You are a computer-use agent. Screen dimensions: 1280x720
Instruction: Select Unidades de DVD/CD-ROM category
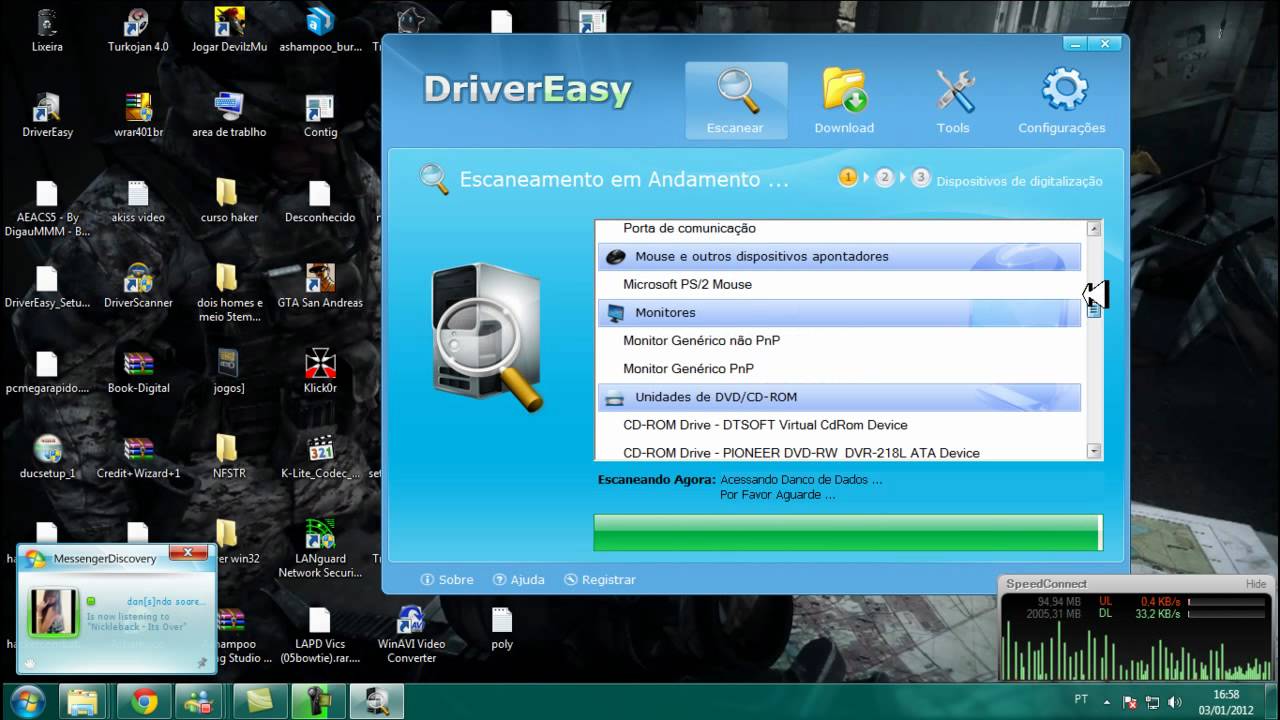(840, 397)
